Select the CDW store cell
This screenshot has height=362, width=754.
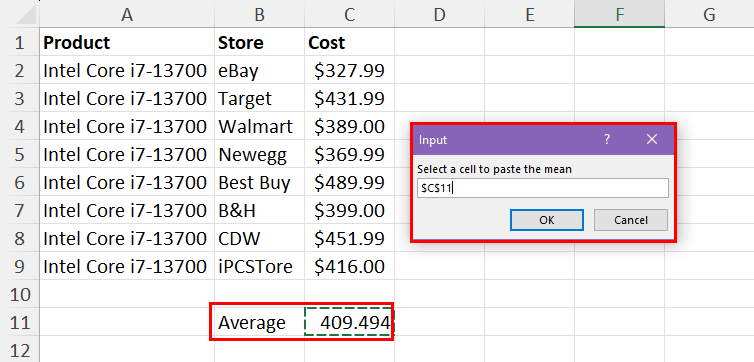tap(259, 238)
